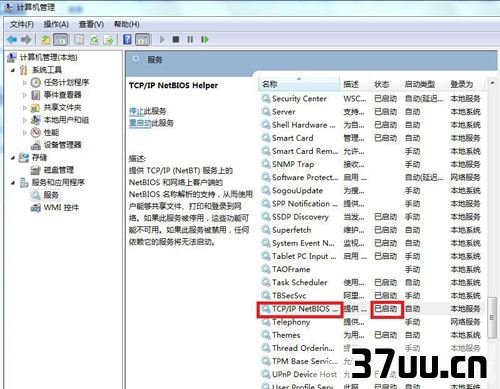
Task: Click the start service play icon
Action: pyautogui.click(x=162, y=40)
